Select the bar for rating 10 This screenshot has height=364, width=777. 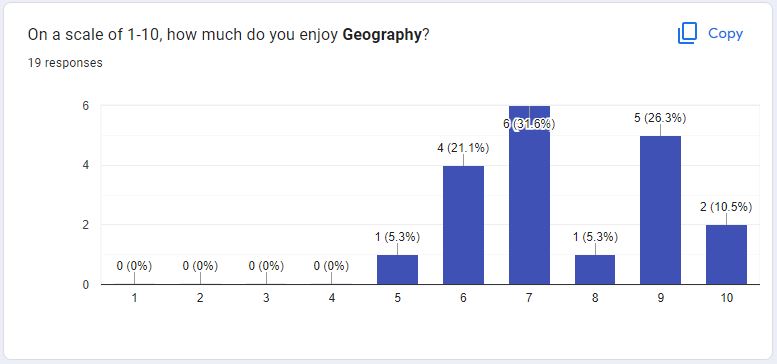726,255
